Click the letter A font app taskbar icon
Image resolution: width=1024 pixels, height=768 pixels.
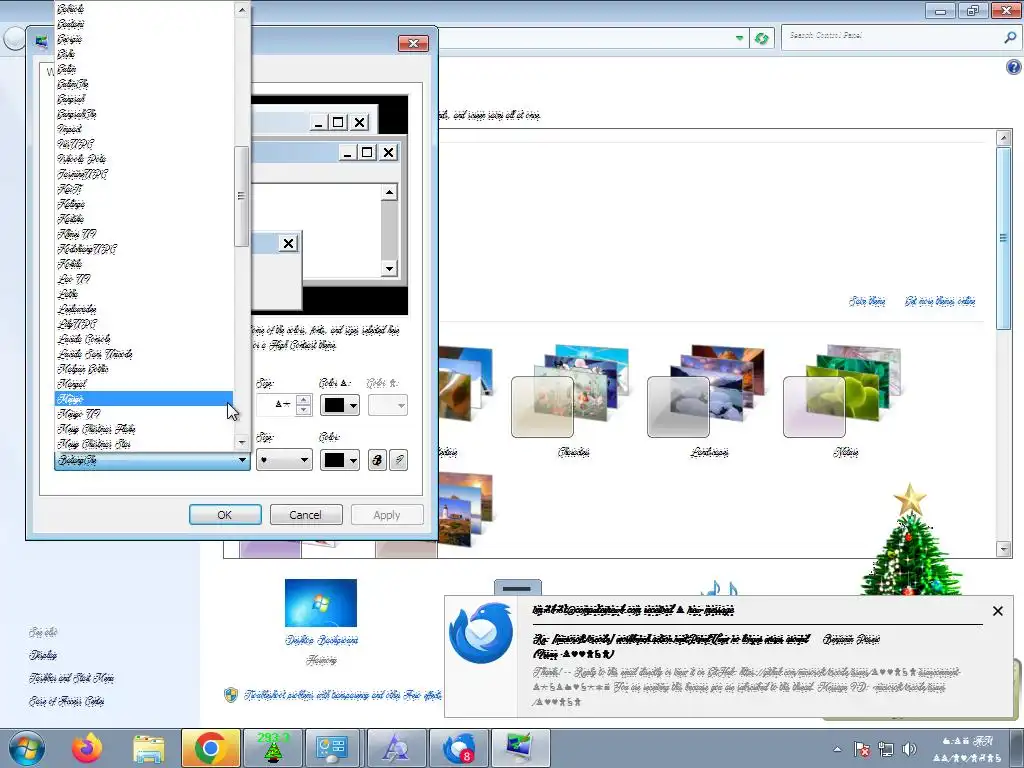[396, 748]
